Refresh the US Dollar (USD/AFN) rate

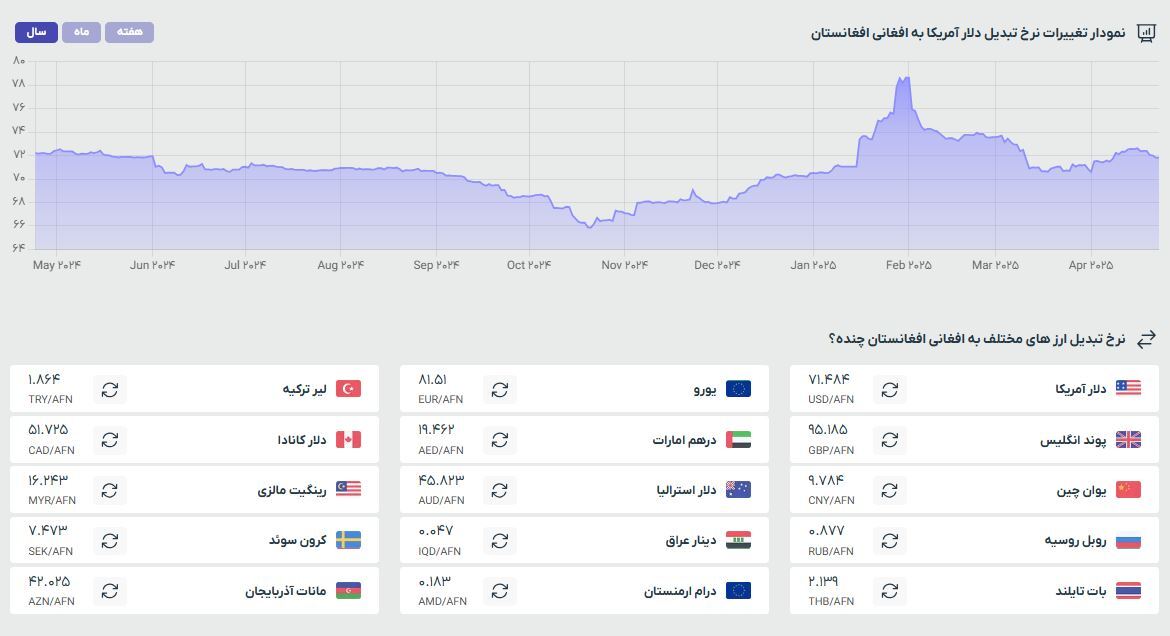[890, 389]
